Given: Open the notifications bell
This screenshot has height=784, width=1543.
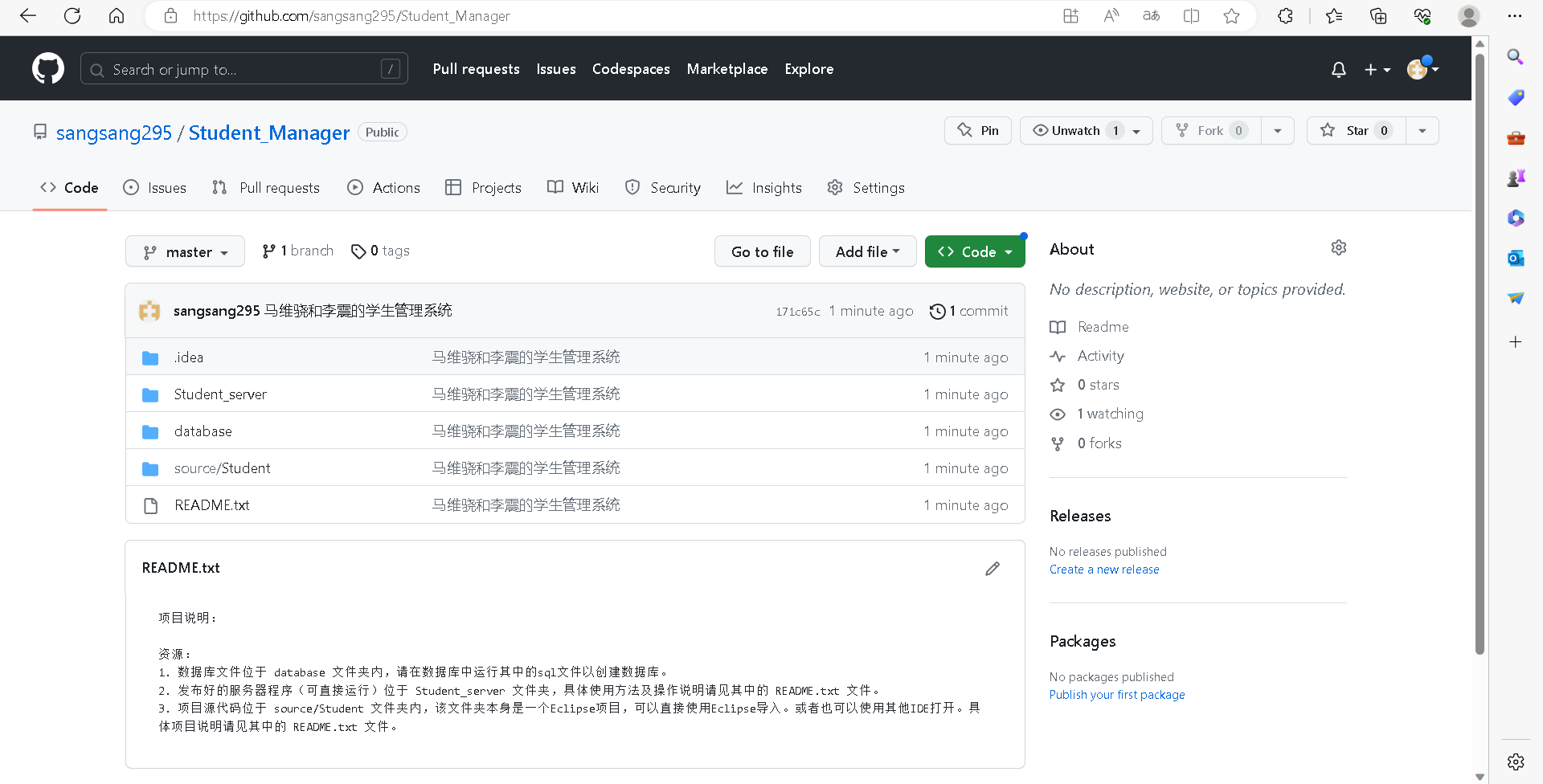Looking at the screenshot, I should coord(1339,70).
